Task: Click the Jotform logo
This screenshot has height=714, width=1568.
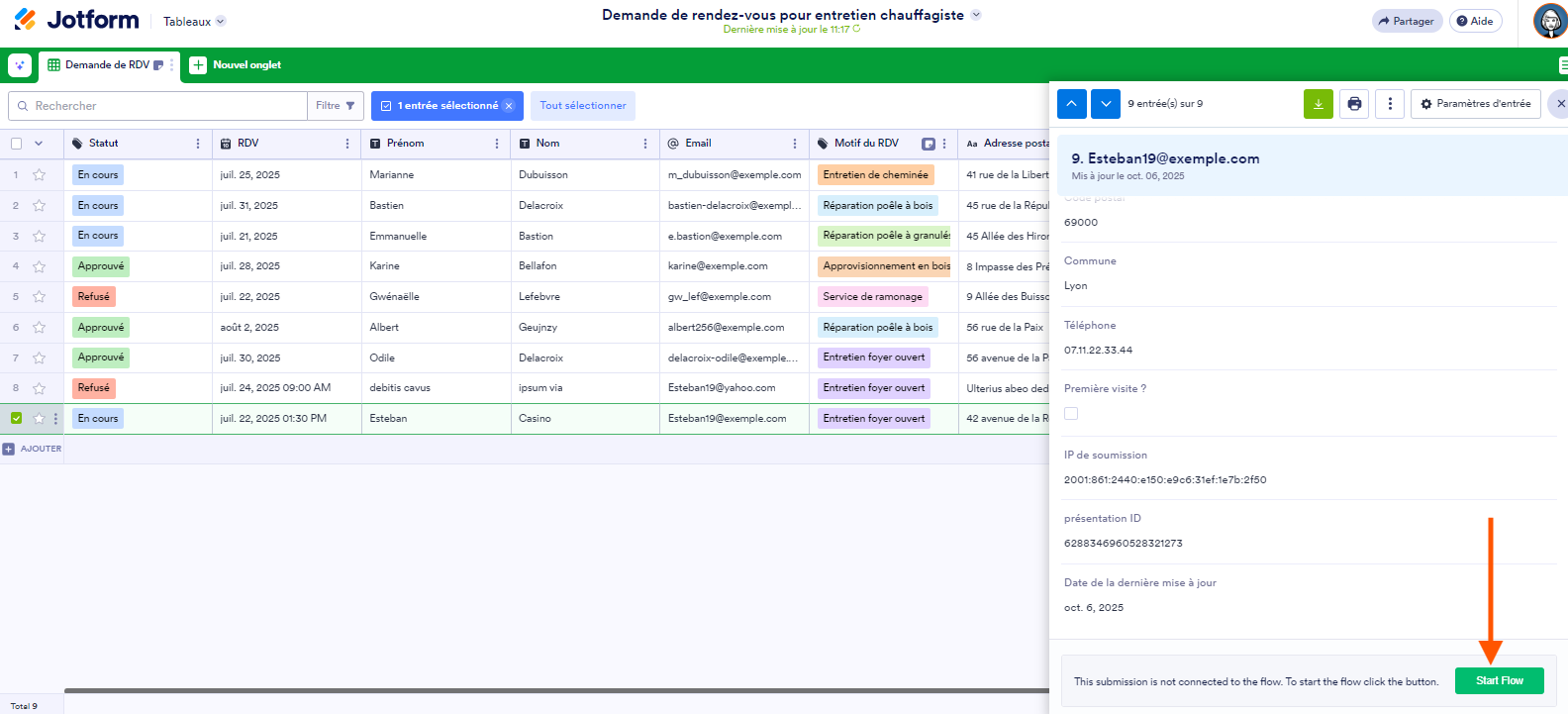Action: [x=77, y=20]
